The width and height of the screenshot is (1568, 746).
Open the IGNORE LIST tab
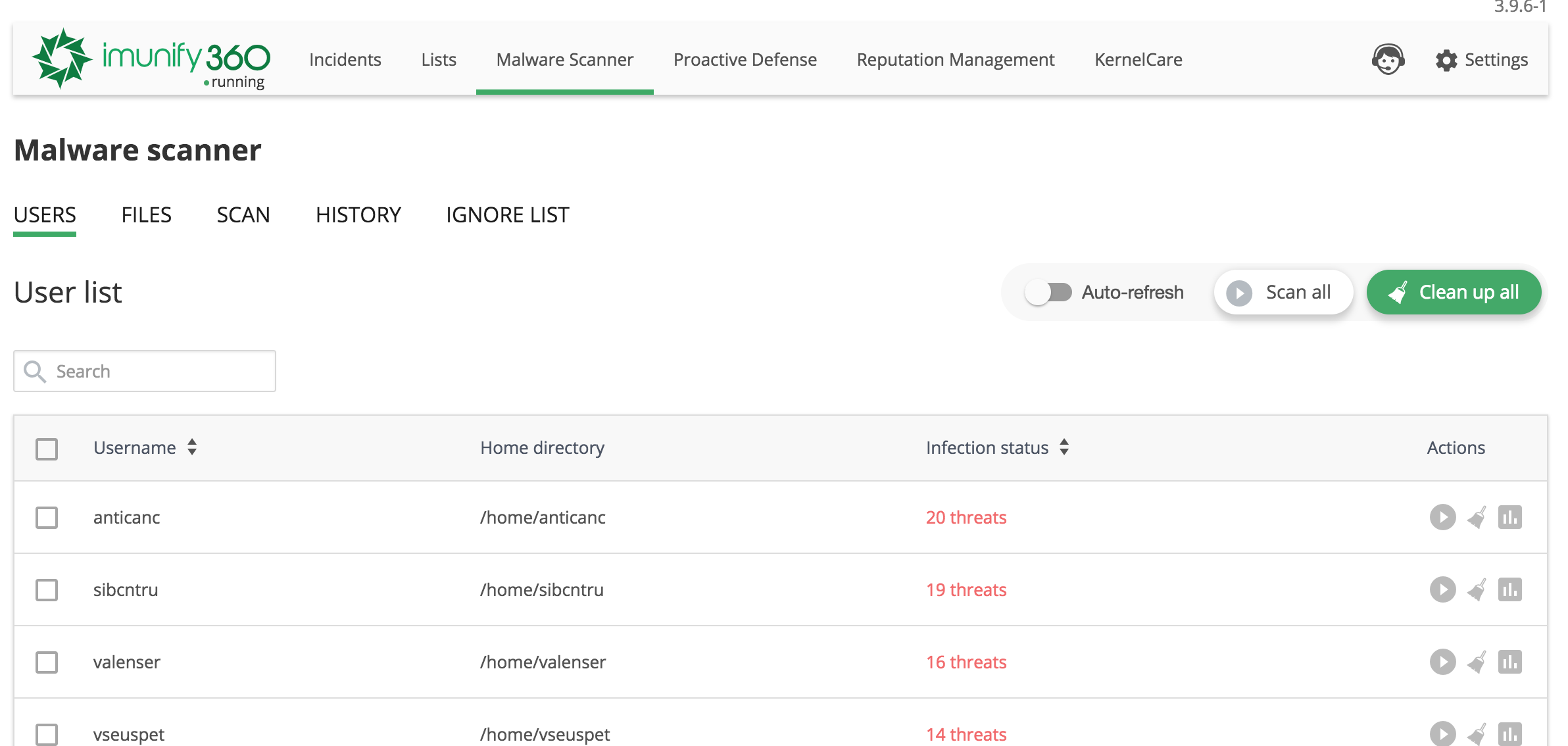[507, 215]
